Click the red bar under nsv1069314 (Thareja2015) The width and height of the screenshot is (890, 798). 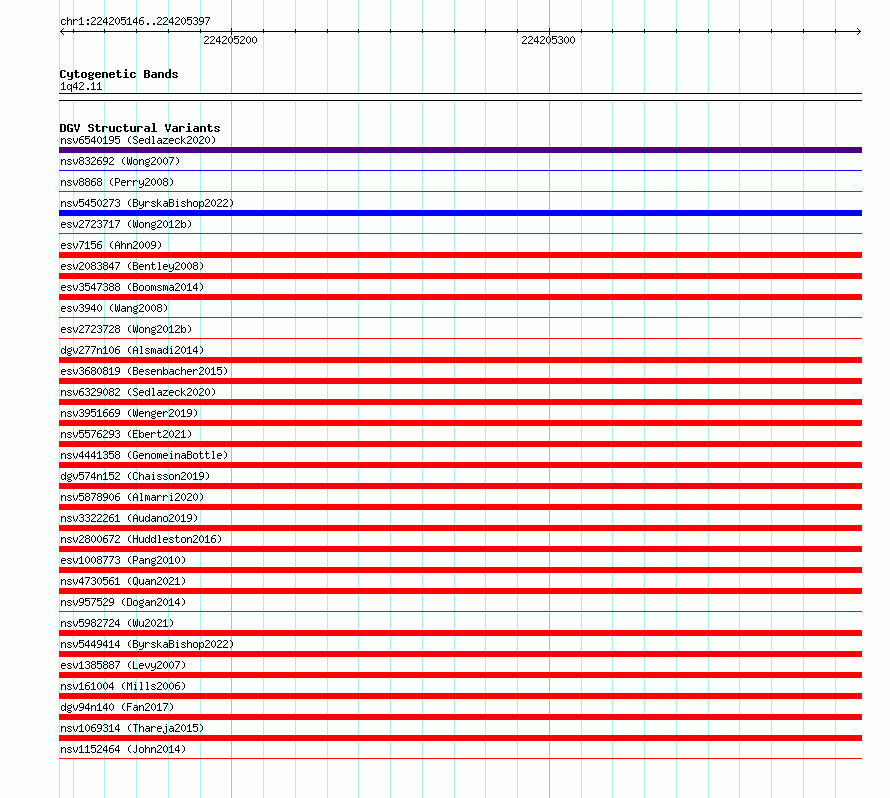(x=460, y=738)
